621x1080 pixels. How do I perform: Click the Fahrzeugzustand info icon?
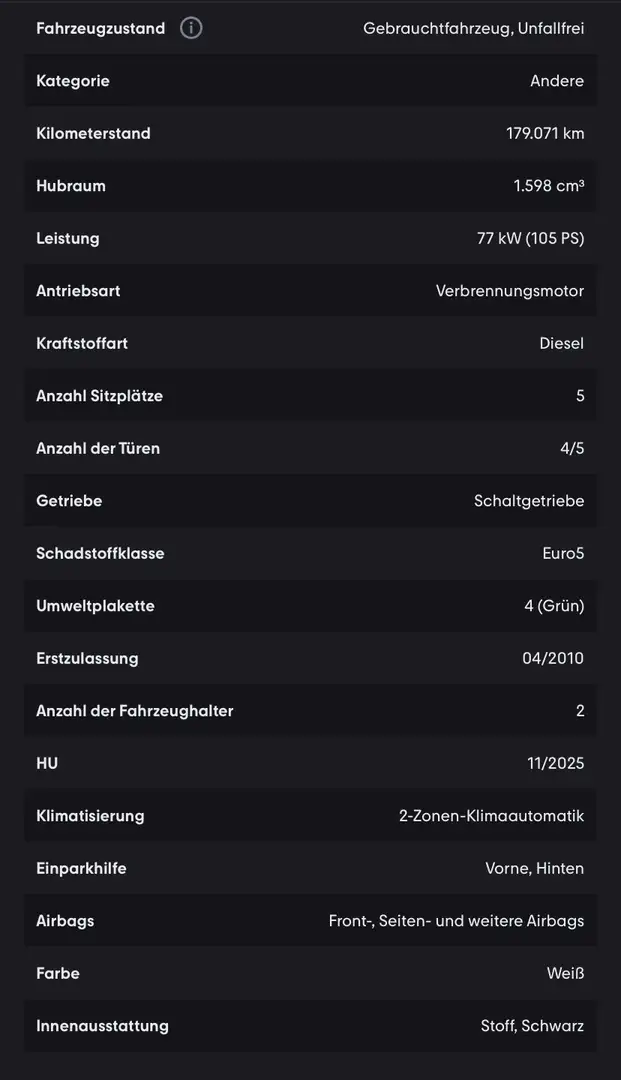[x=191, y=28]
